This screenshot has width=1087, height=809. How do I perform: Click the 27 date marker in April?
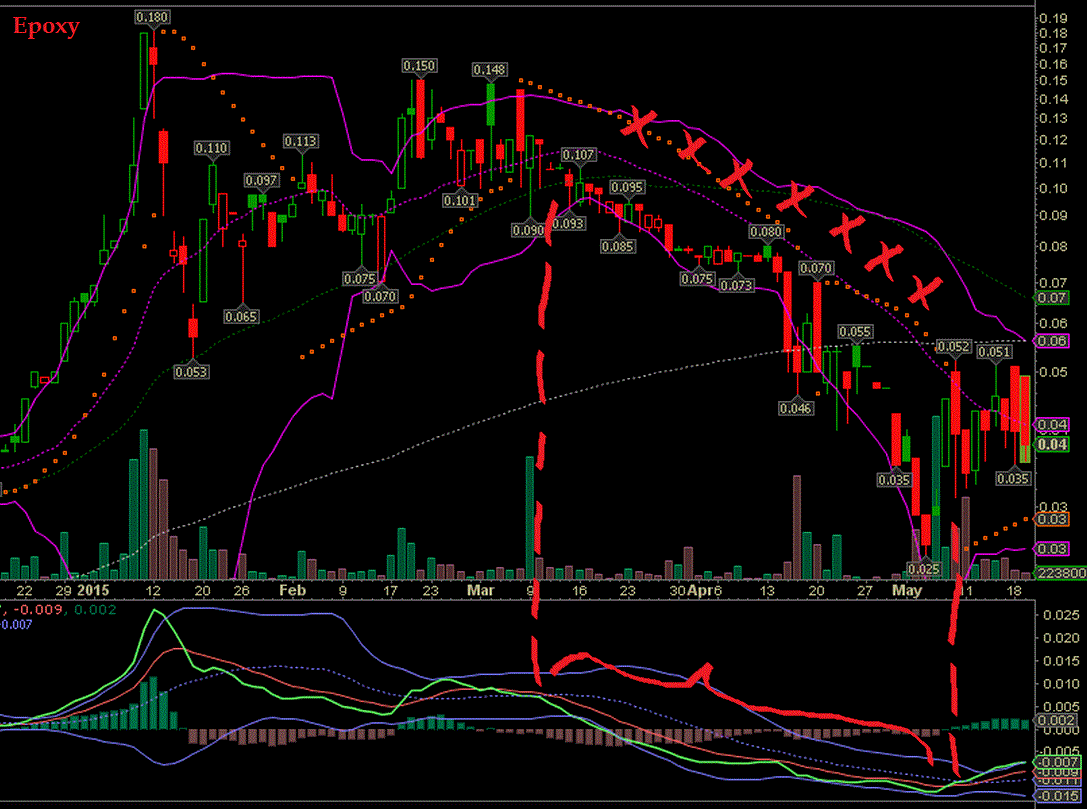tap(864, 591)
